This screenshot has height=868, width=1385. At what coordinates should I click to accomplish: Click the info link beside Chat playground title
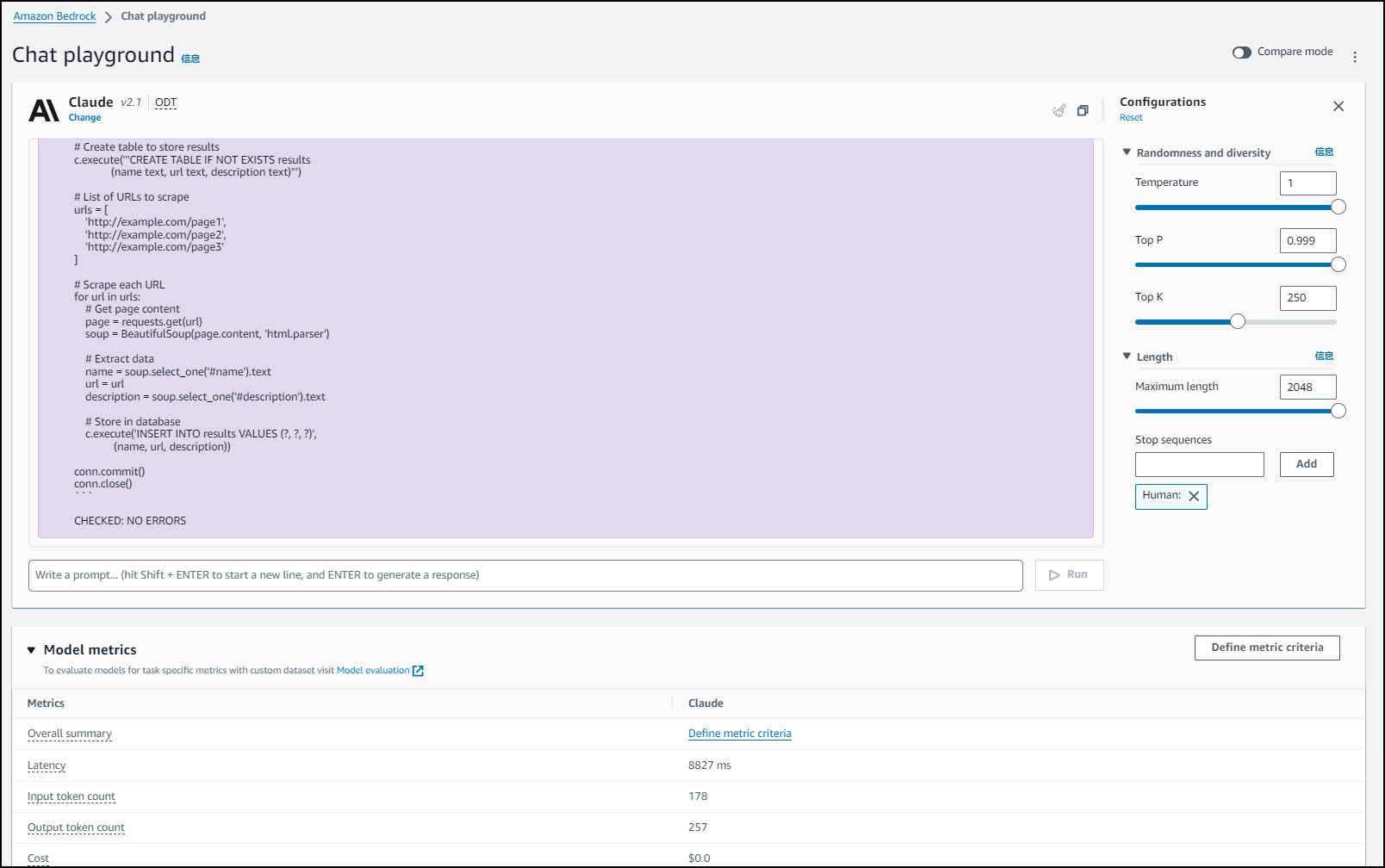click(190, 59)
